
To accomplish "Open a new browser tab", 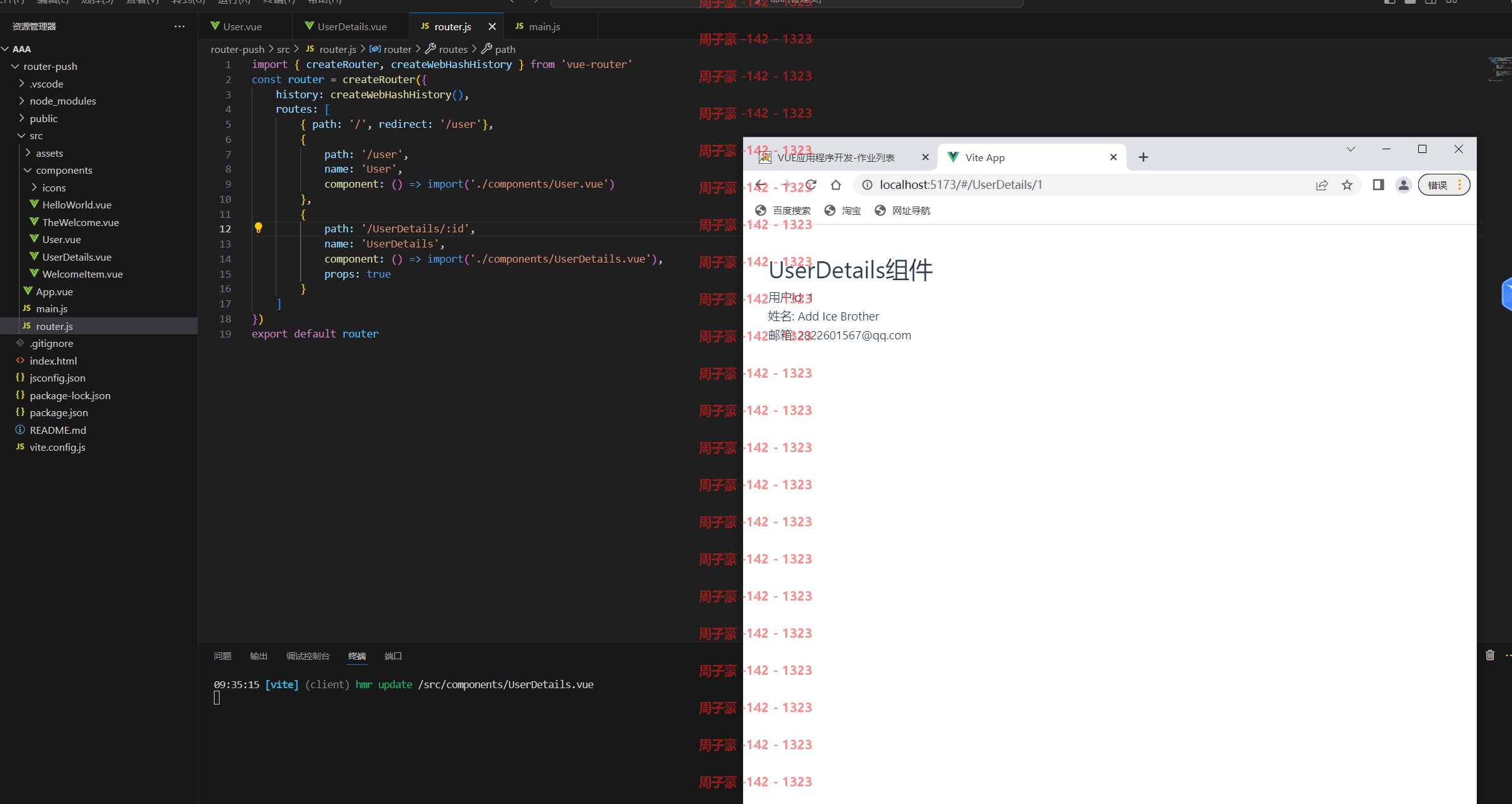I will (1143, 157).
